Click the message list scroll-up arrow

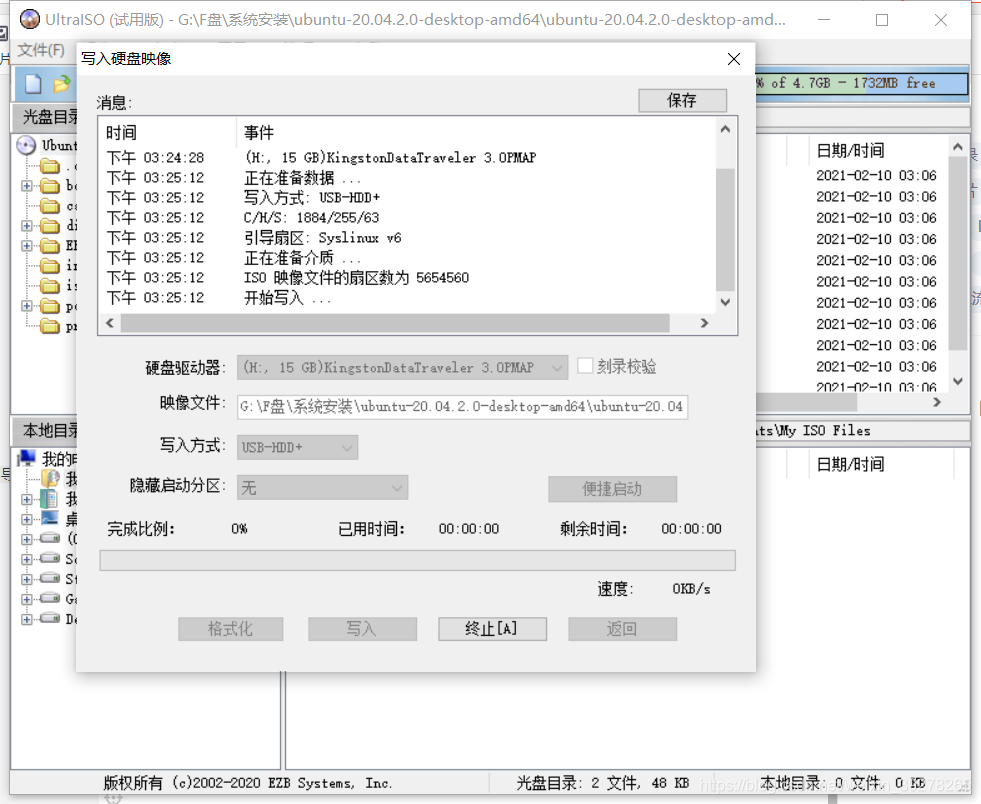point(725,129)
